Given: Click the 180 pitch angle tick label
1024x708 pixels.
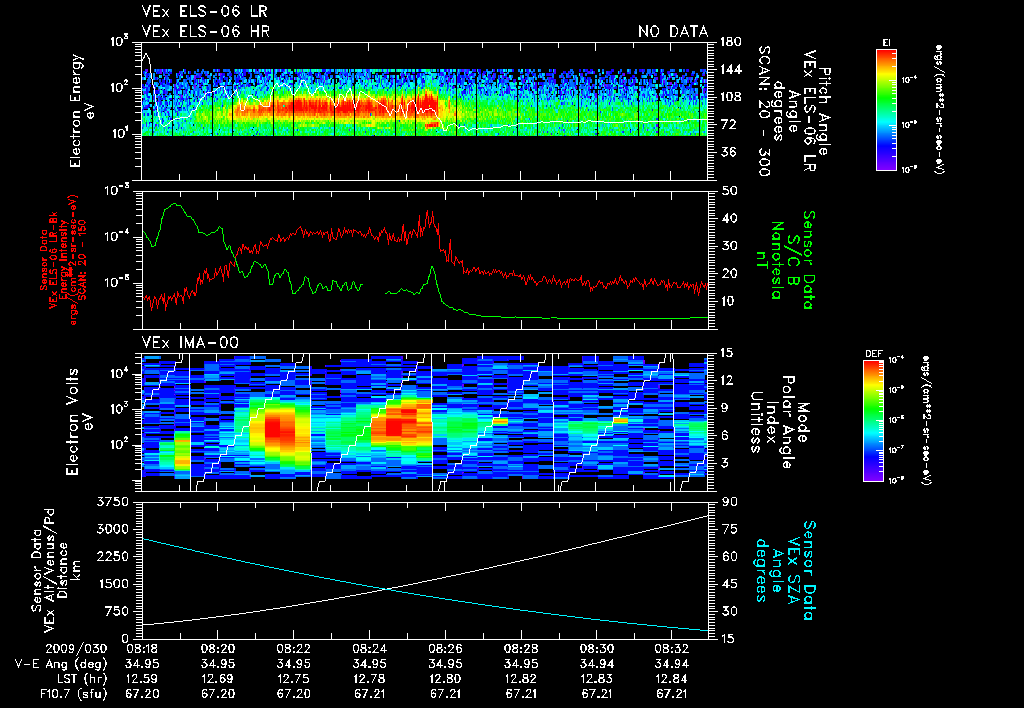Looking at the screenshot, I should 730,42.
